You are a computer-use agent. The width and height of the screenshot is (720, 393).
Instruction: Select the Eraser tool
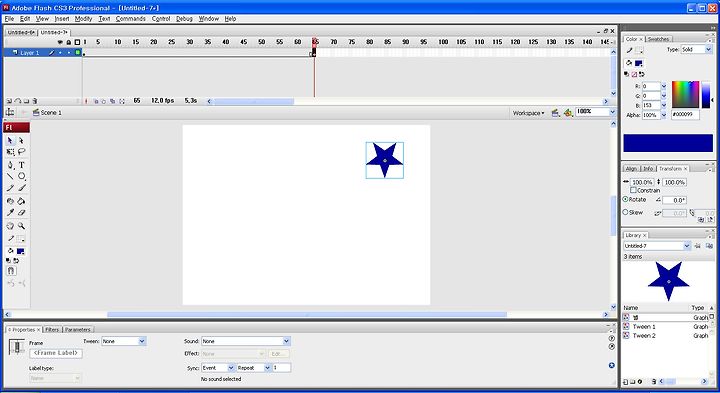click(x=21, y=213)
